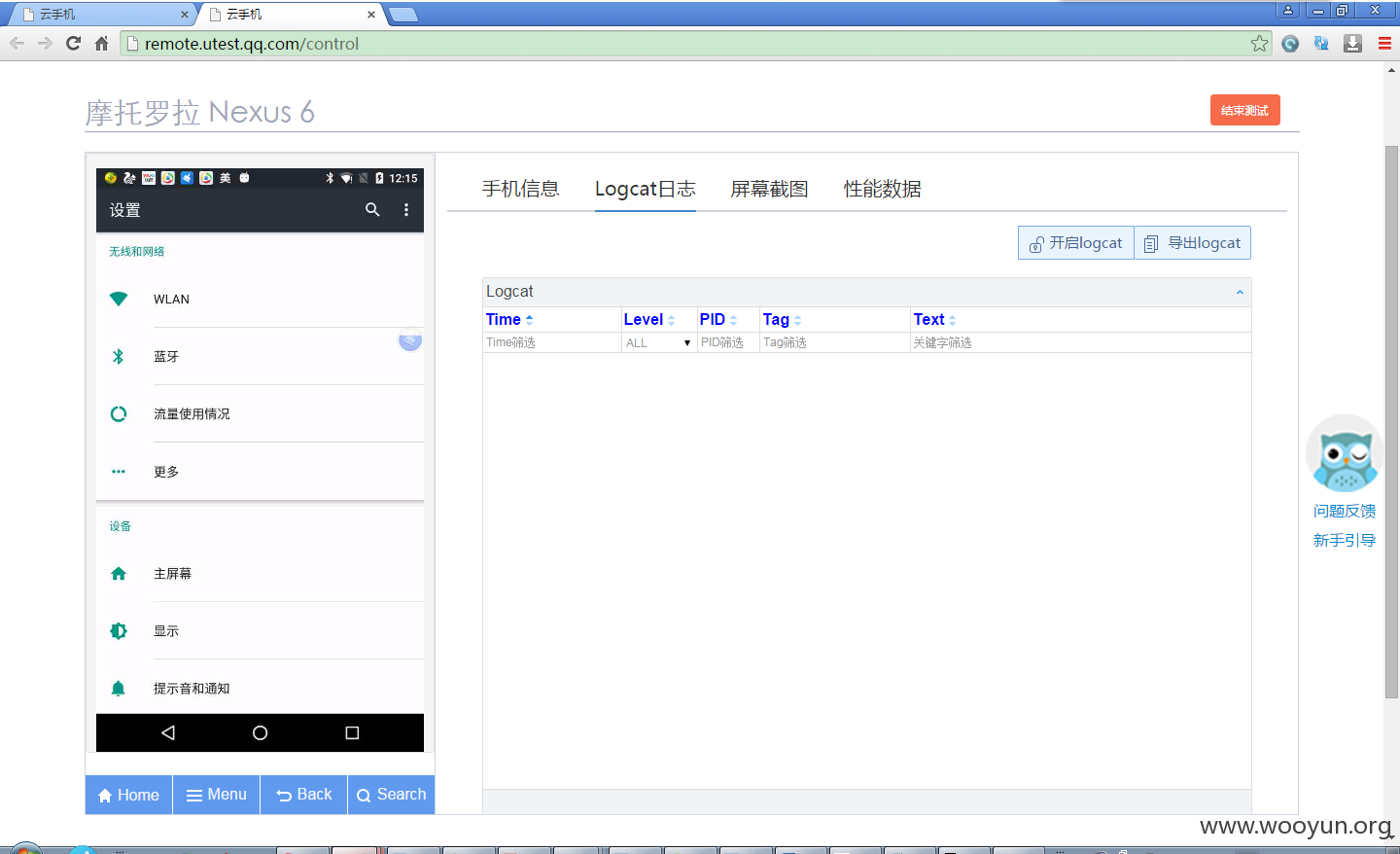The width and height of the screenshot is (1400, 854).
Task: Click the Search button below phone
Action: pos(391,795)
